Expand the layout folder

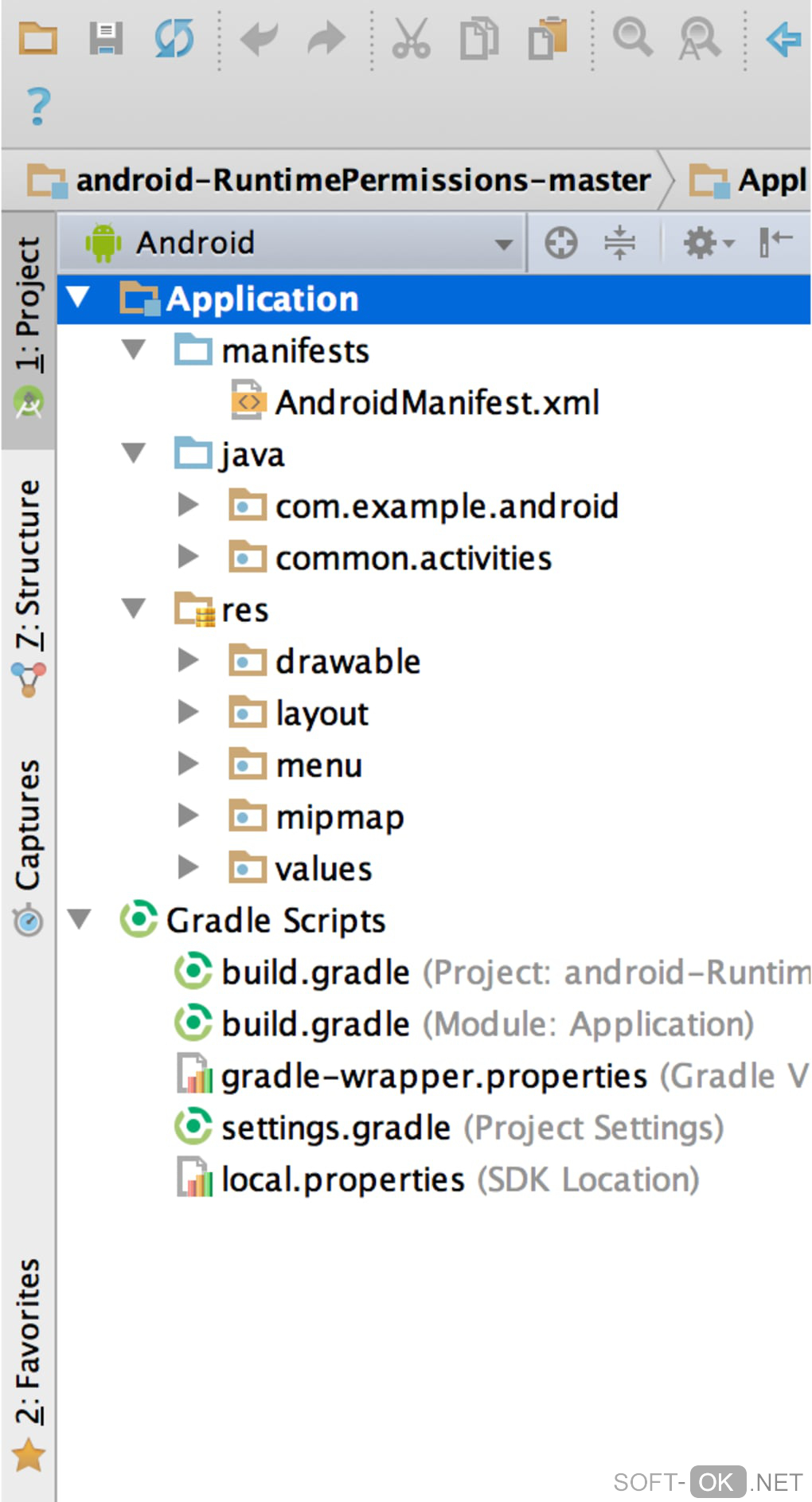(x=188, y=711)
